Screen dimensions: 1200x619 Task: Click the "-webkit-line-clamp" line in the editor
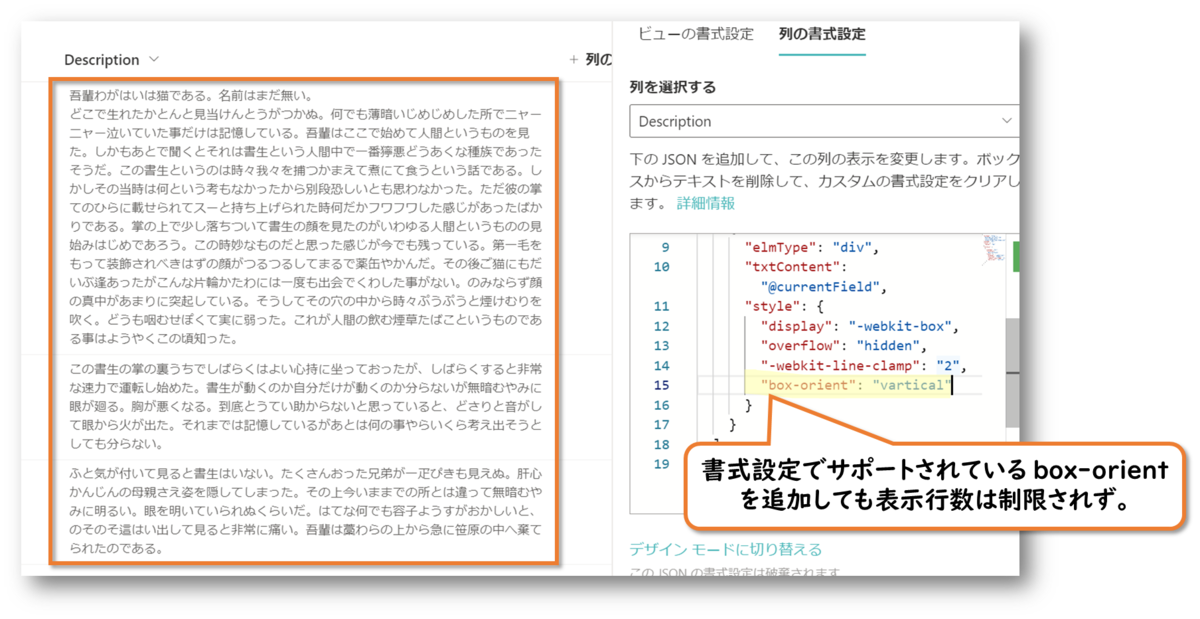coord(864,366)
